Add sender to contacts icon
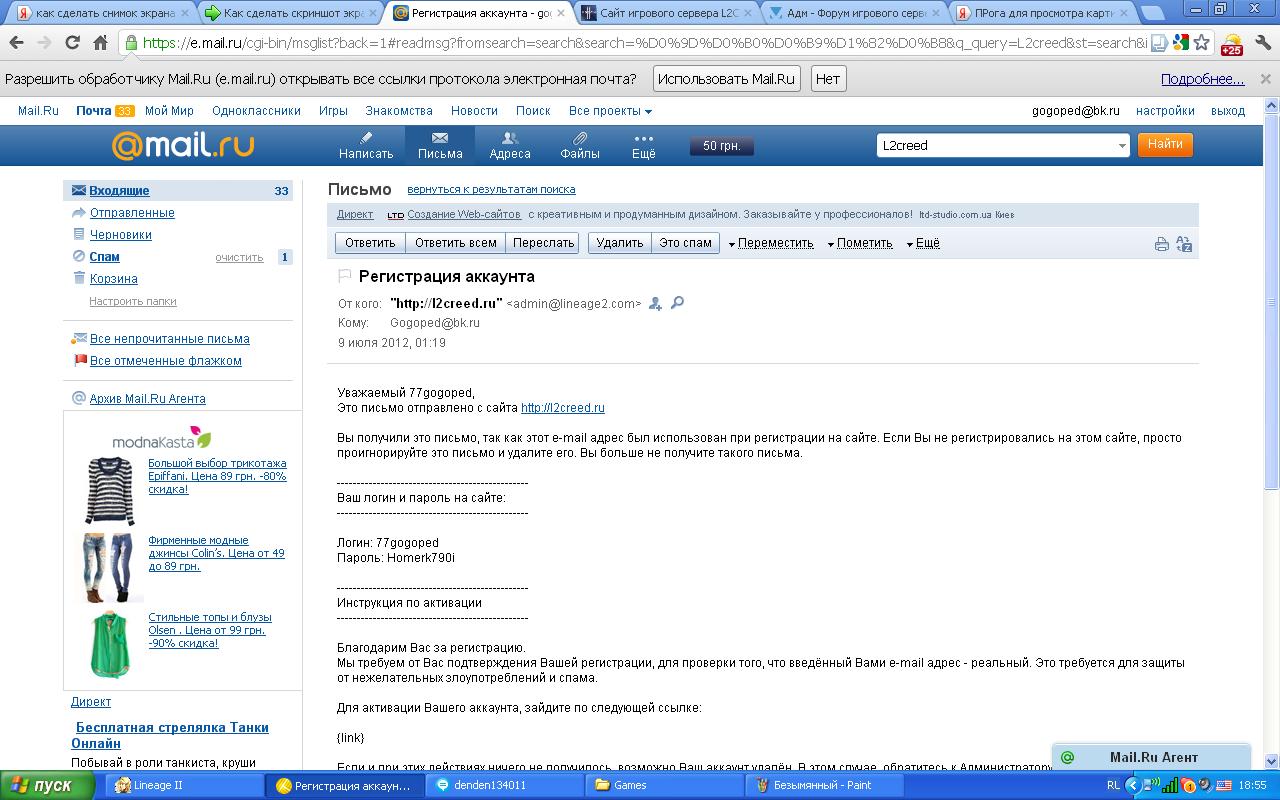Image resolution: width=1280 pixels, height=800 pixels. coord(656,303)
